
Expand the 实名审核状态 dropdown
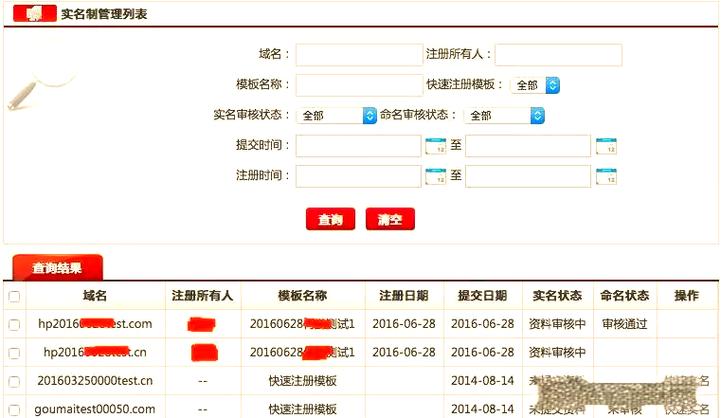pos(337,115)
